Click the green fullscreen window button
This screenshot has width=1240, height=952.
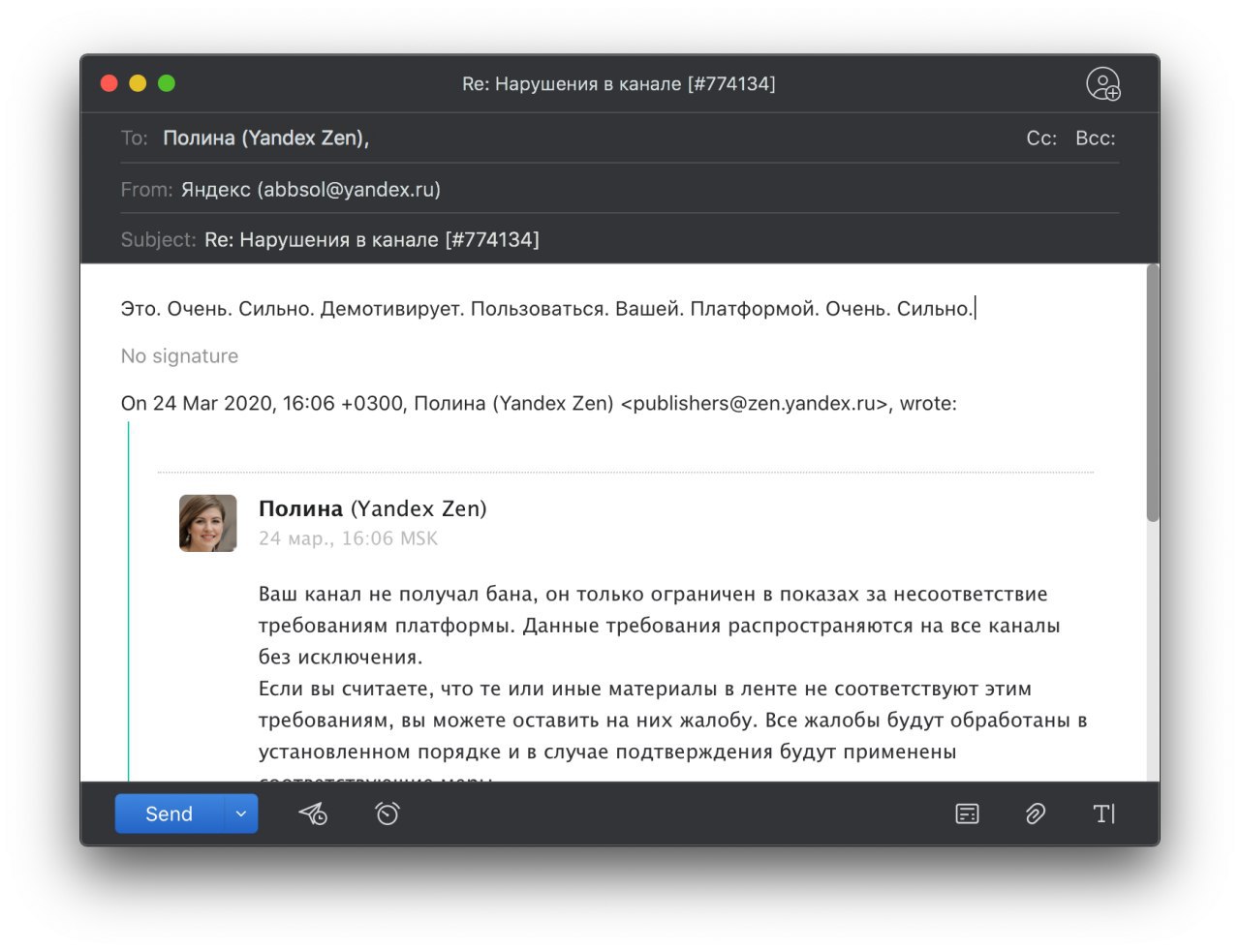pyautogui.click(x=167, y=83)
